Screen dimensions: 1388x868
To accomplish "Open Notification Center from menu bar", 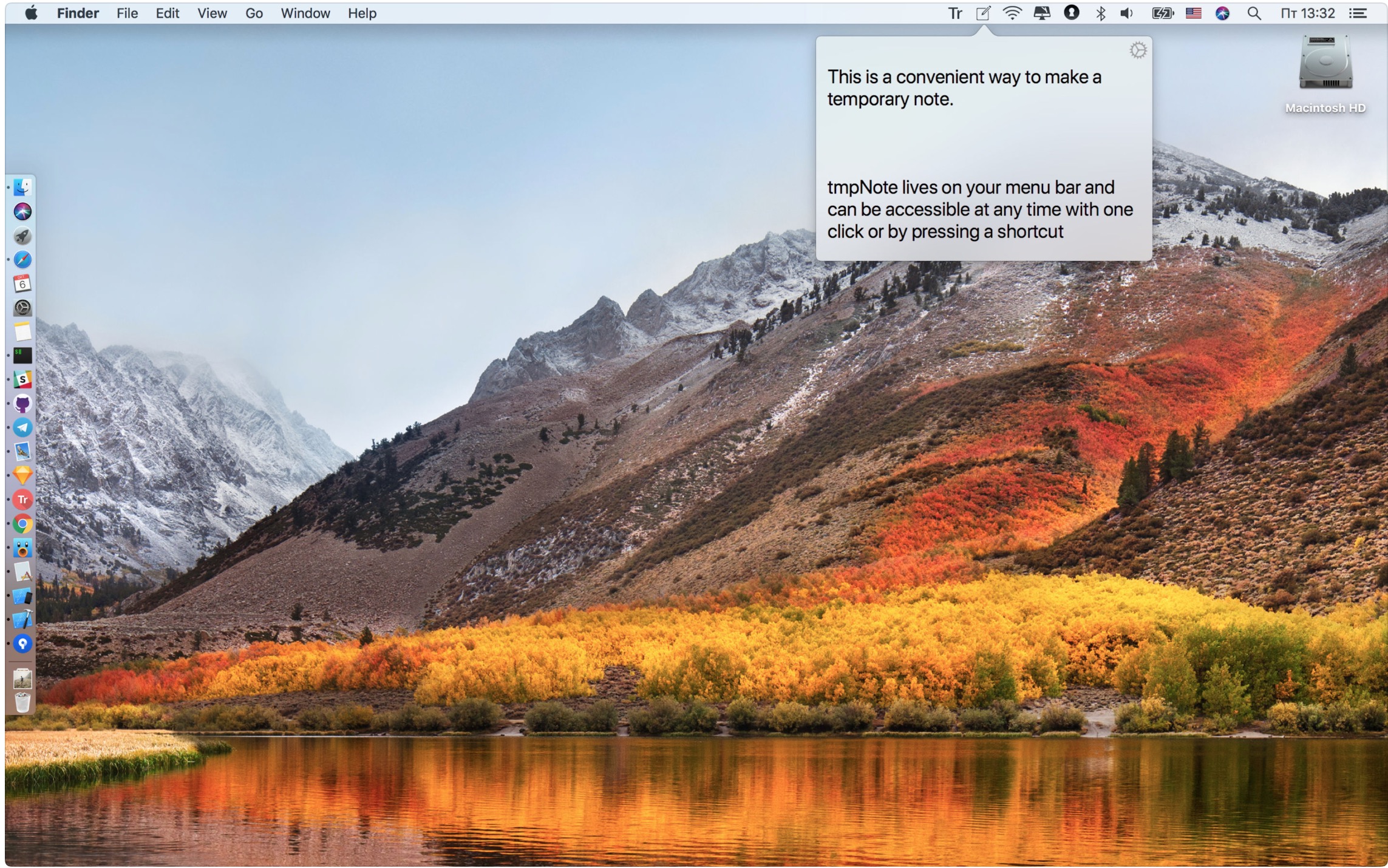I will click(x=1358, y=13).
